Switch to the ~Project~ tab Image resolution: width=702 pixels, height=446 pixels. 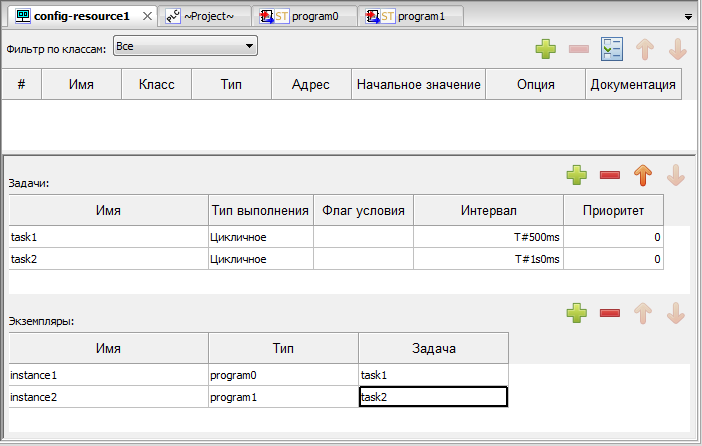pyautogui.click(x=208, y=17)
